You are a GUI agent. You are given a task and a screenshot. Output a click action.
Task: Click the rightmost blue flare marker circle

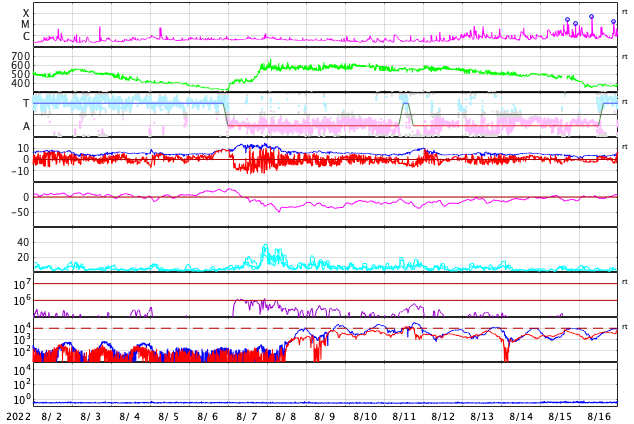point(613,21)
